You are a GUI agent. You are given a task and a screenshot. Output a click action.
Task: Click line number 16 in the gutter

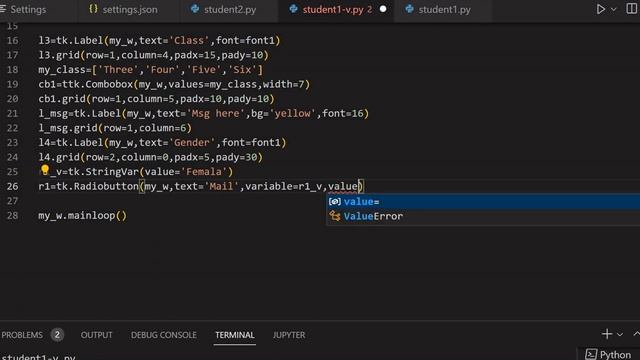pos(13,40)
